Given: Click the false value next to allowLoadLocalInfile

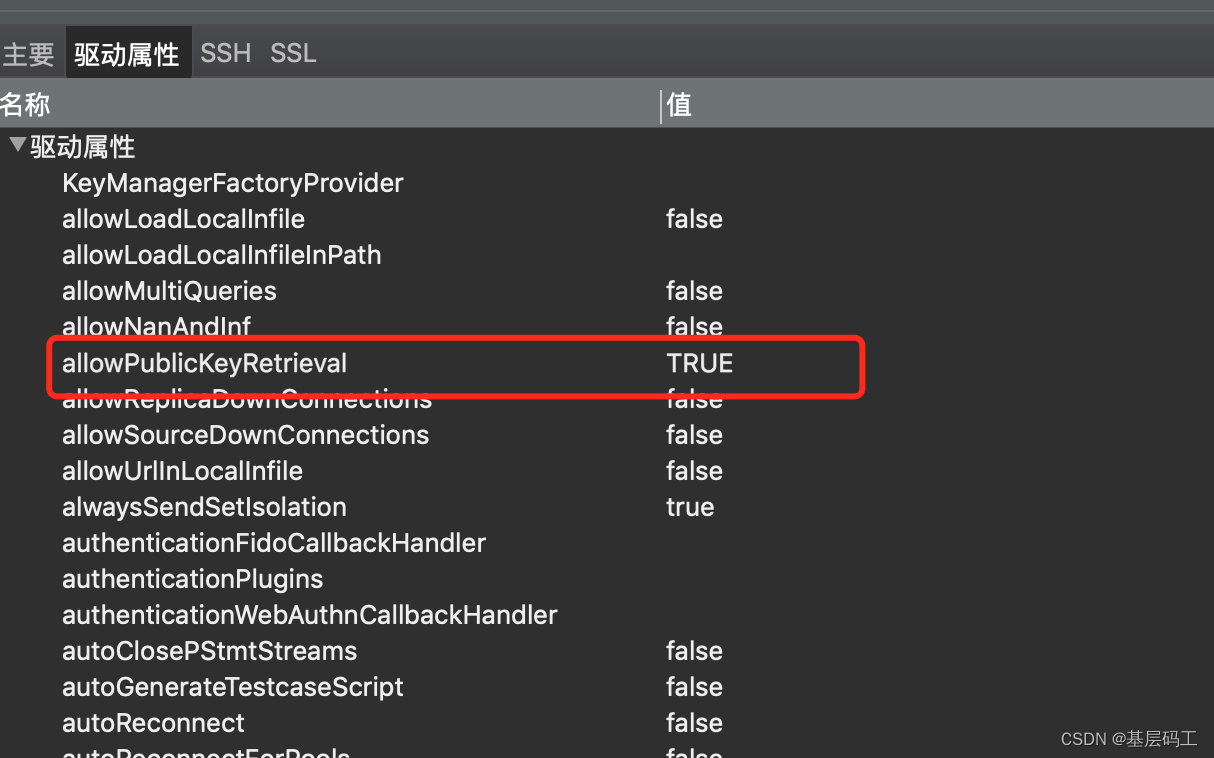Looking at the screenshot, I should (x=694, y=219).
